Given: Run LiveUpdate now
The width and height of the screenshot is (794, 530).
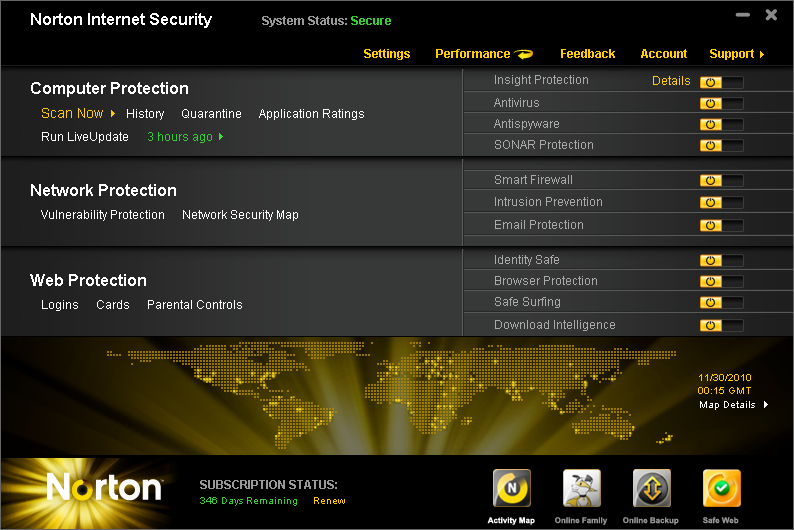Looking at the screenshot, I should (x=85, y=137).
